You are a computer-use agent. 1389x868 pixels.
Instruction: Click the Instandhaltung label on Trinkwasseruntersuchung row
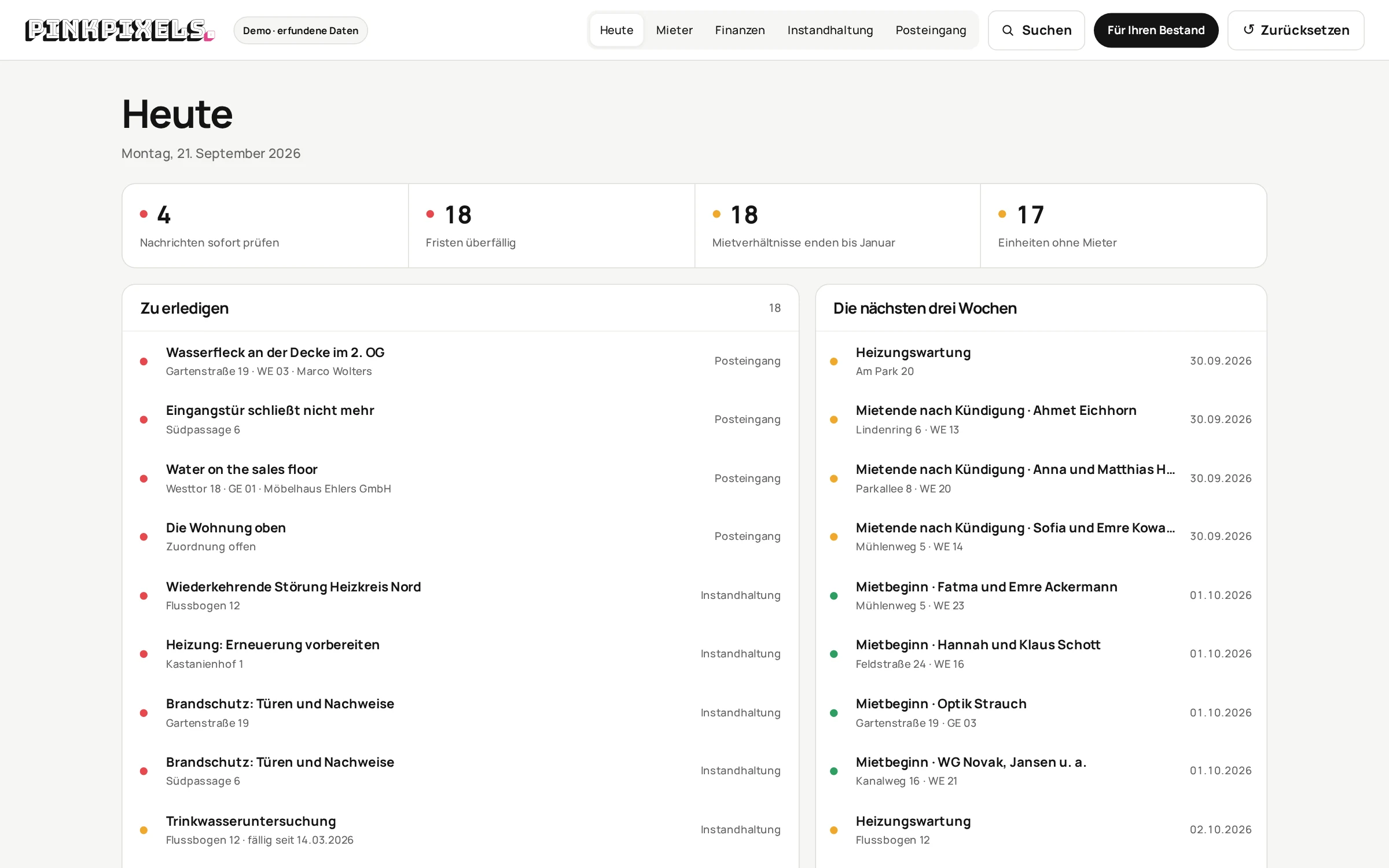pos(740,830)
